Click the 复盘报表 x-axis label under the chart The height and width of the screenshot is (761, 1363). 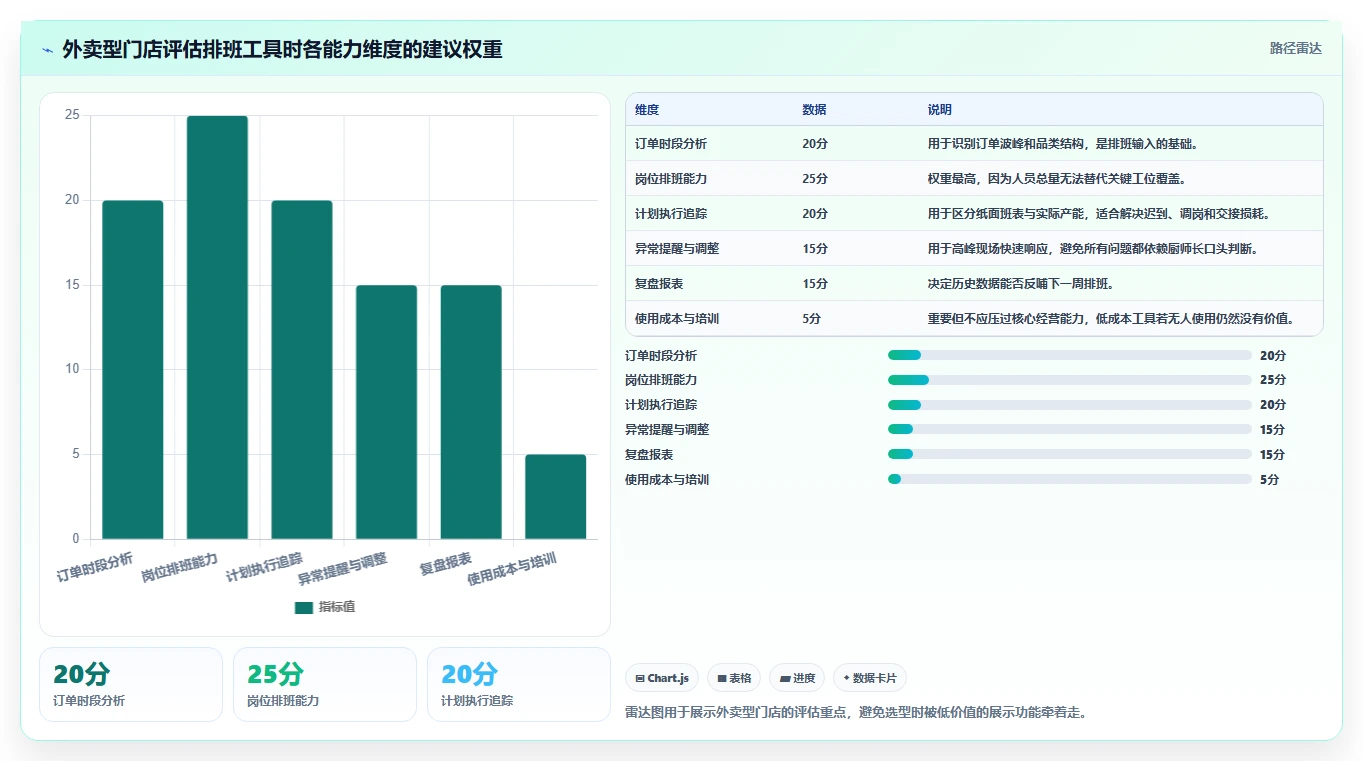[x=446, y=563]
